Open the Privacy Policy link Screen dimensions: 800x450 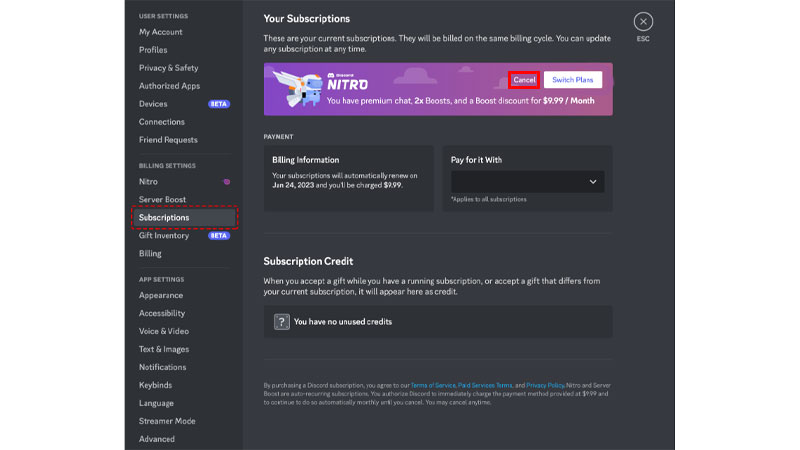(545, 385)
